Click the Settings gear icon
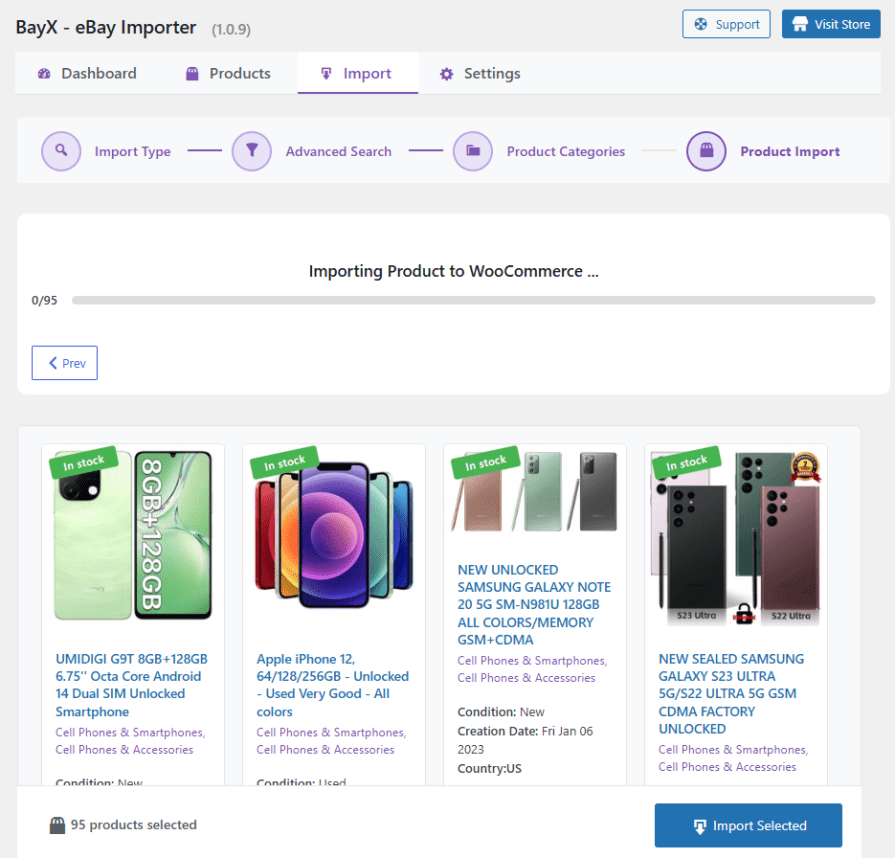The height and width of the screenshot is (858, 895). click(x=447, y=74)
